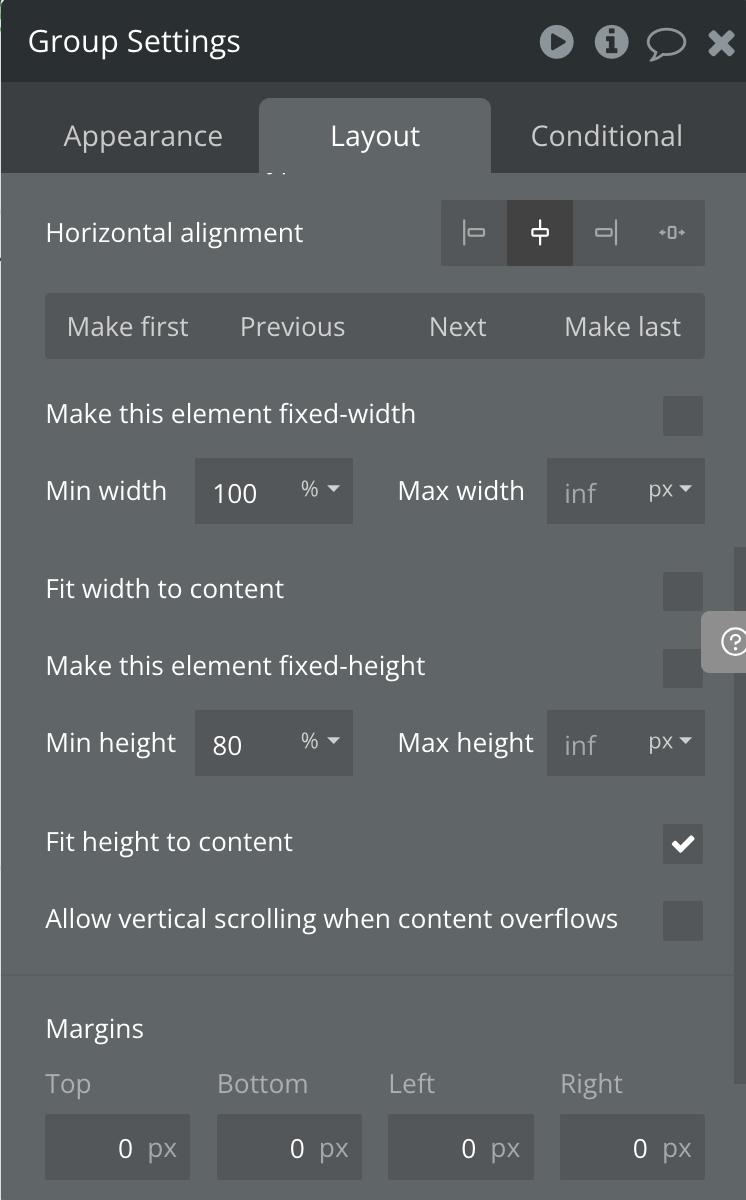Image resolution: width=746 pixels, height=1200 pixels.
Task: Select stretch horizontal alignment icon
Action: tap(672, 233)
